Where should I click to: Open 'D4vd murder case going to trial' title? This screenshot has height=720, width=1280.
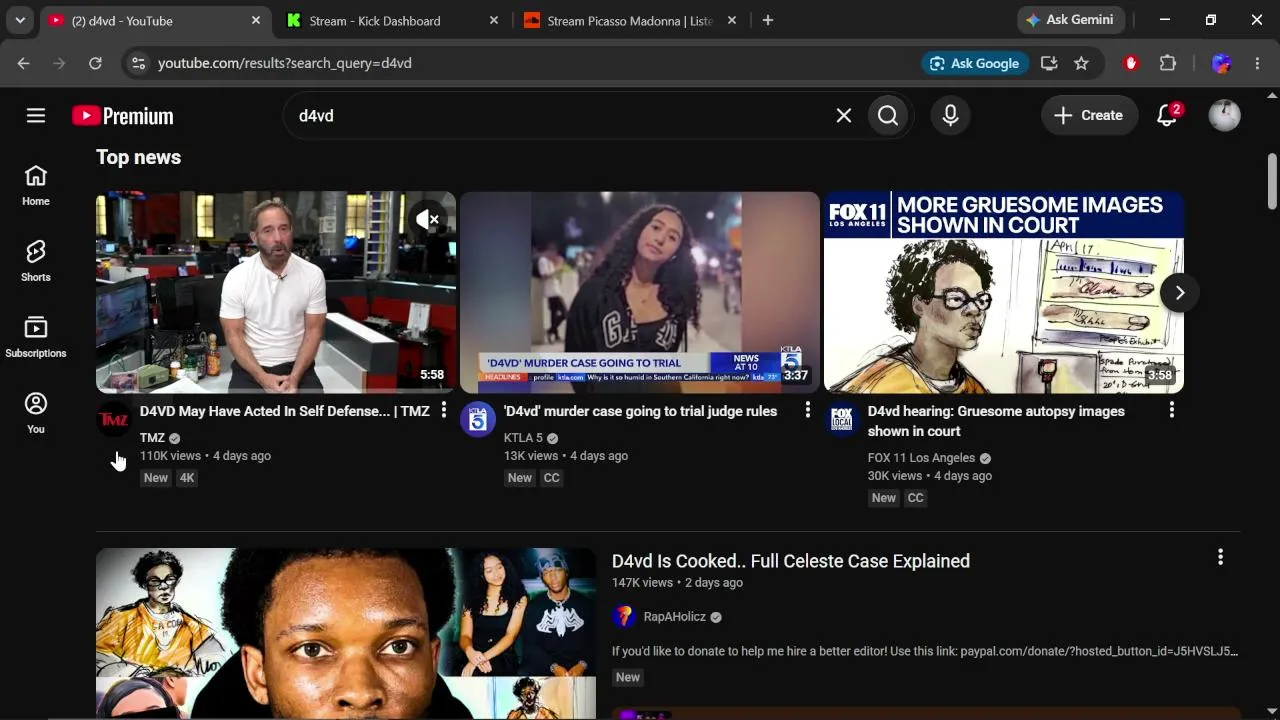640,411
